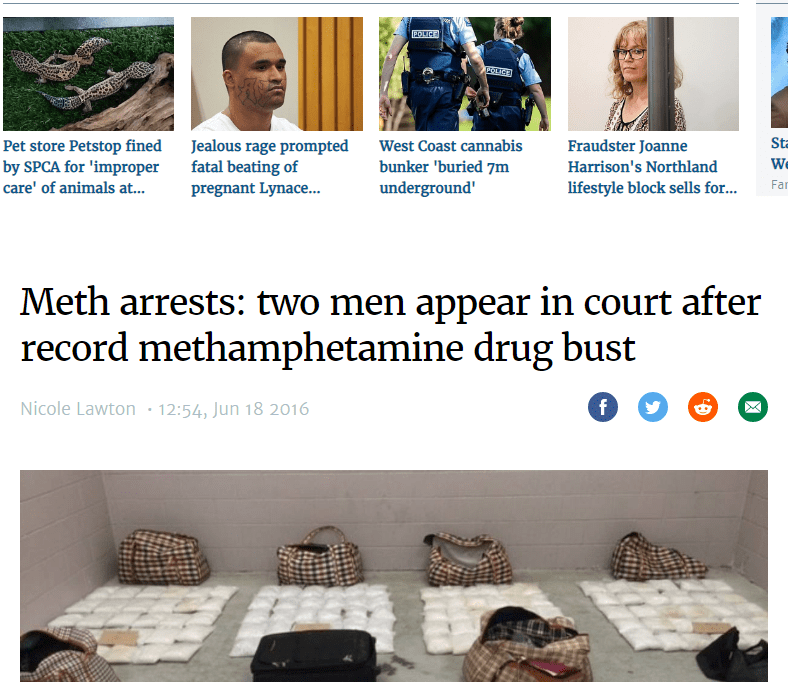Image resolution: width=788 pixels, height=682 pixels.
Task: Open Pet store Petstop fined headline
Action: pyautogui.click(x=82, y=167)
